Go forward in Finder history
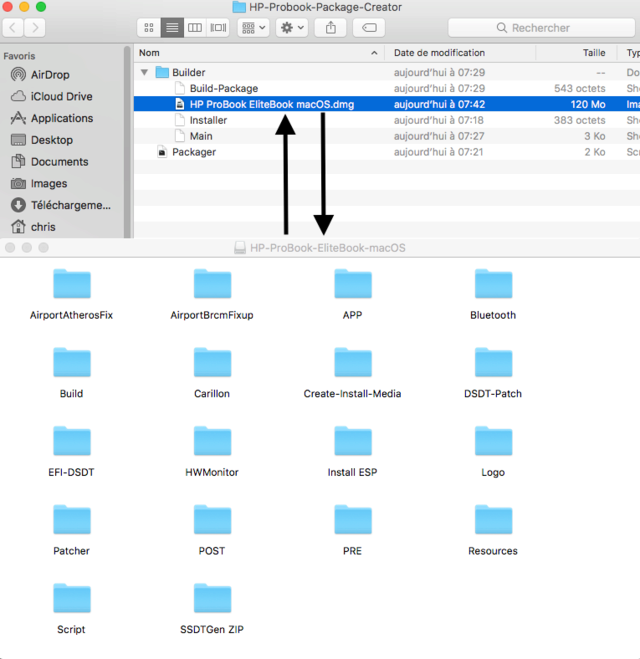 pyautogui.click(x=35, y=28)
